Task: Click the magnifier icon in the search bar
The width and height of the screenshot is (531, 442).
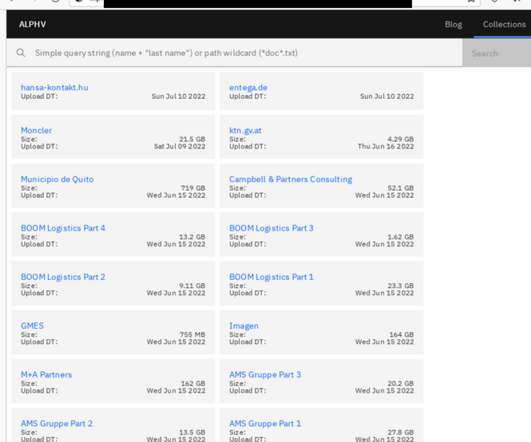Action: (x=21, y=53)
